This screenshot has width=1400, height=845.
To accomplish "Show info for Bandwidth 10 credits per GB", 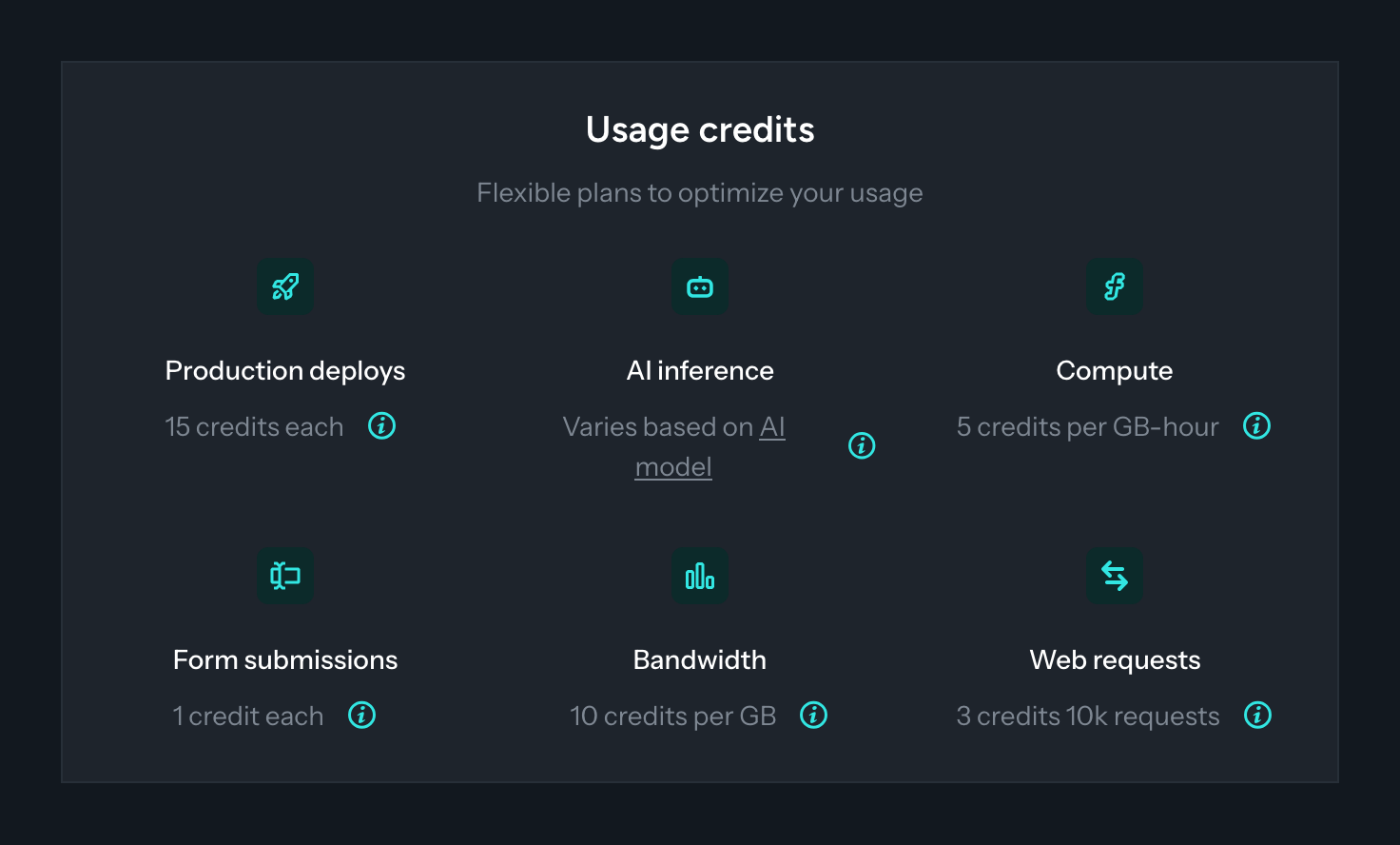I will [813, 716].
